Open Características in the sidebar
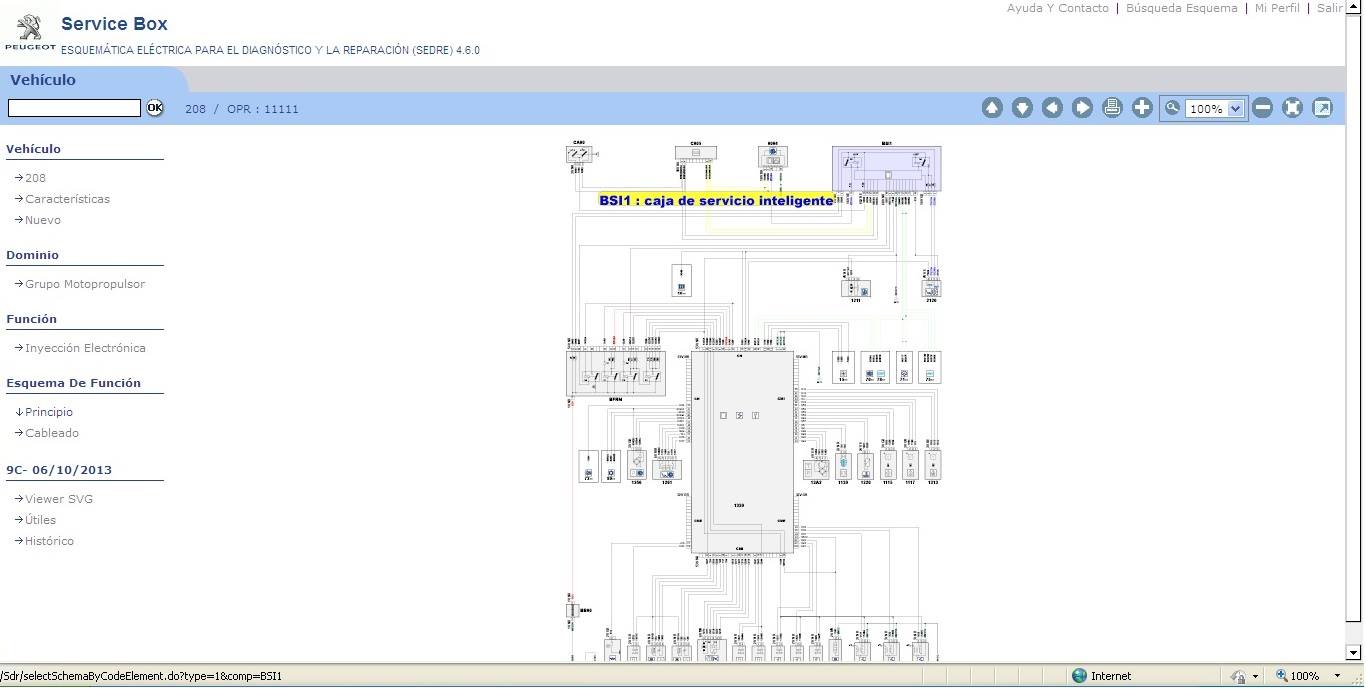 tap(67, 199)
